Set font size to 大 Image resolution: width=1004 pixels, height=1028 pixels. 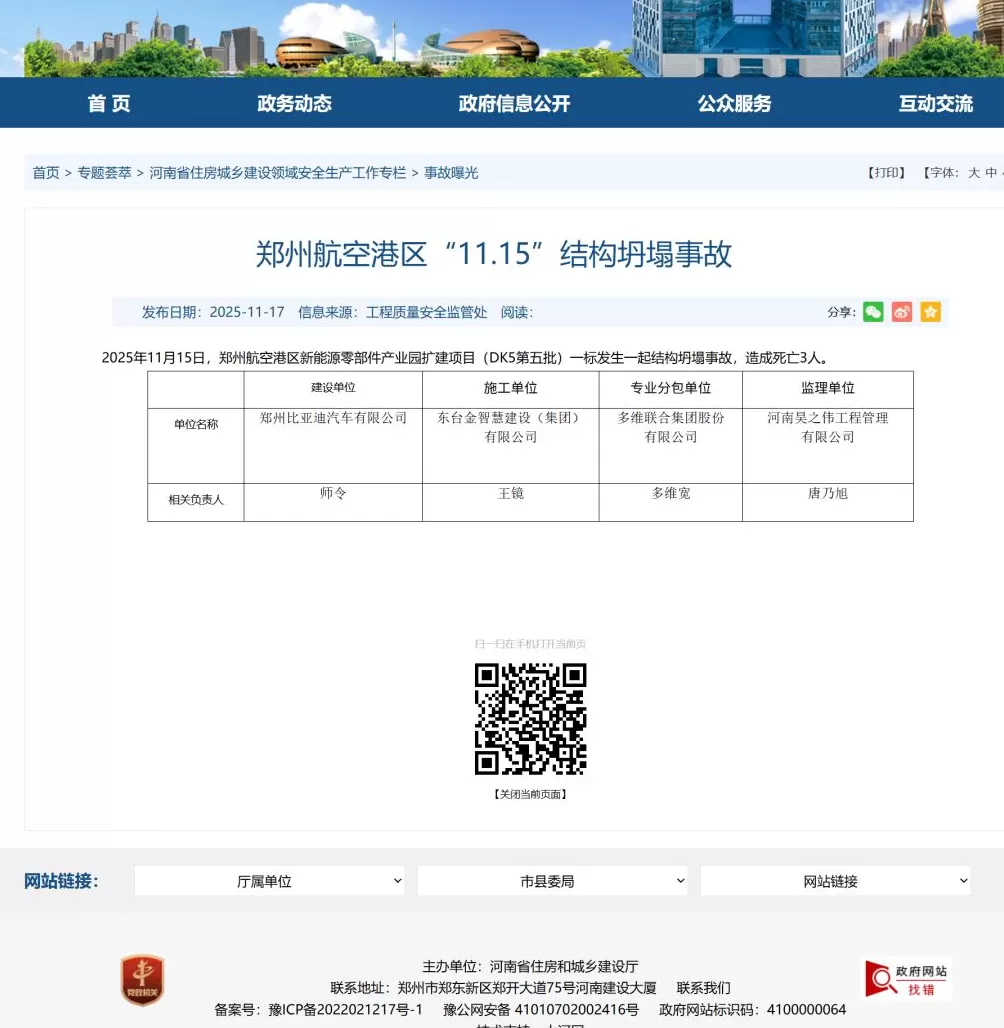pyautogui.click(x=972, y=172)
